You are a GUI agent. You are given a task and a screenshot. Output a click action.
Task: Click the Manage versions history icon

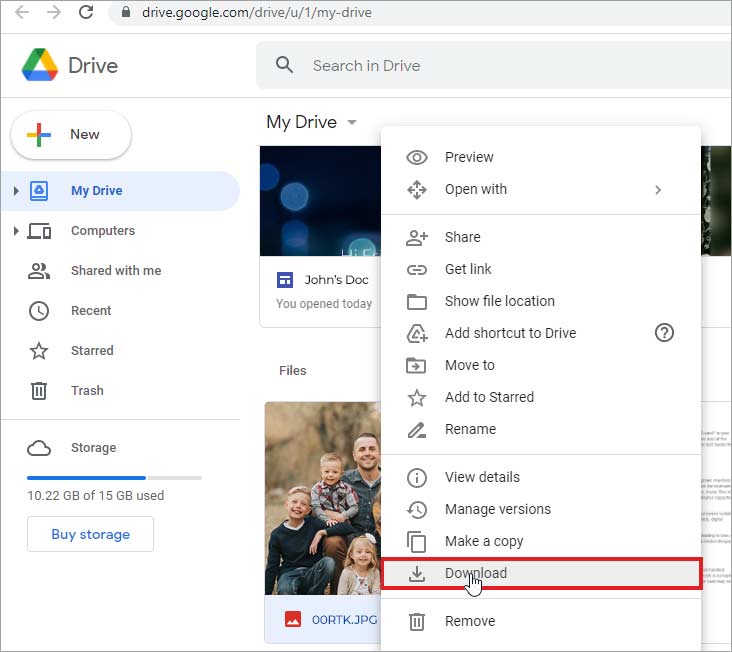click(416, 509)
